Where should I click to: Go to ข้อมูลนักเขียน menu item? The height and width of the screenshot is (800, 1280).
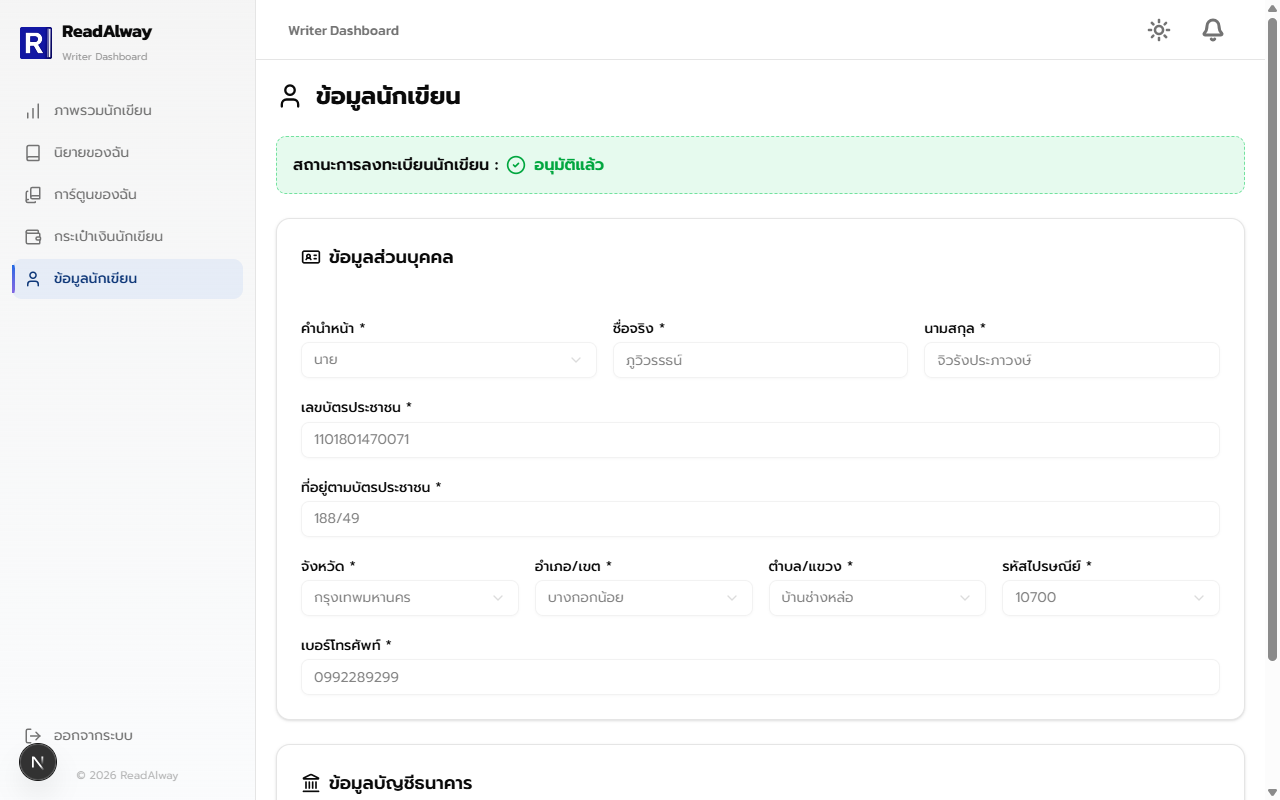(x=127, y=279)
